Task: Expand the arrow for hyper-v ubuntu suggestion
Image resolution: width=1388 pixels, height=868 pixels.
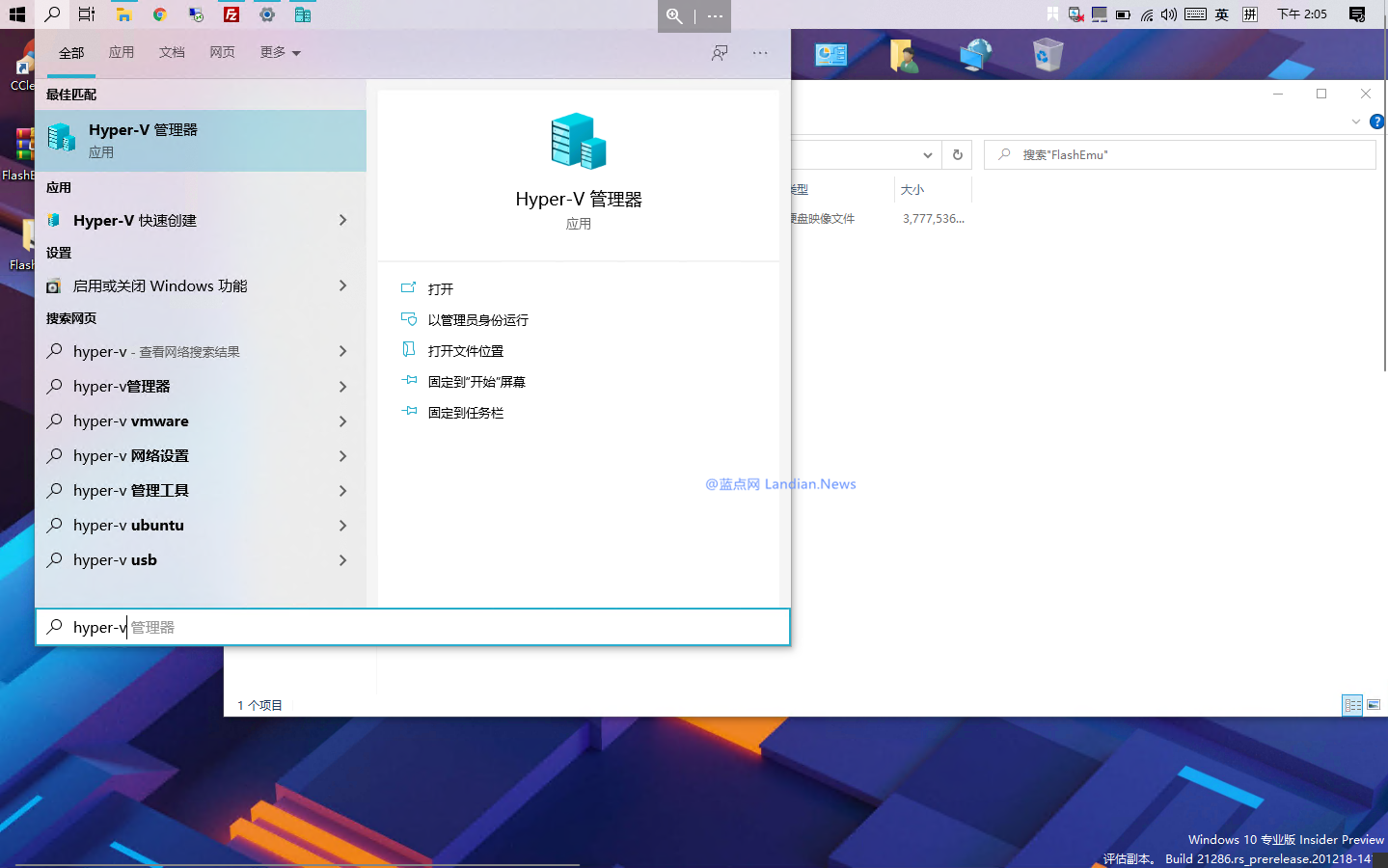Action: (342, 526)
